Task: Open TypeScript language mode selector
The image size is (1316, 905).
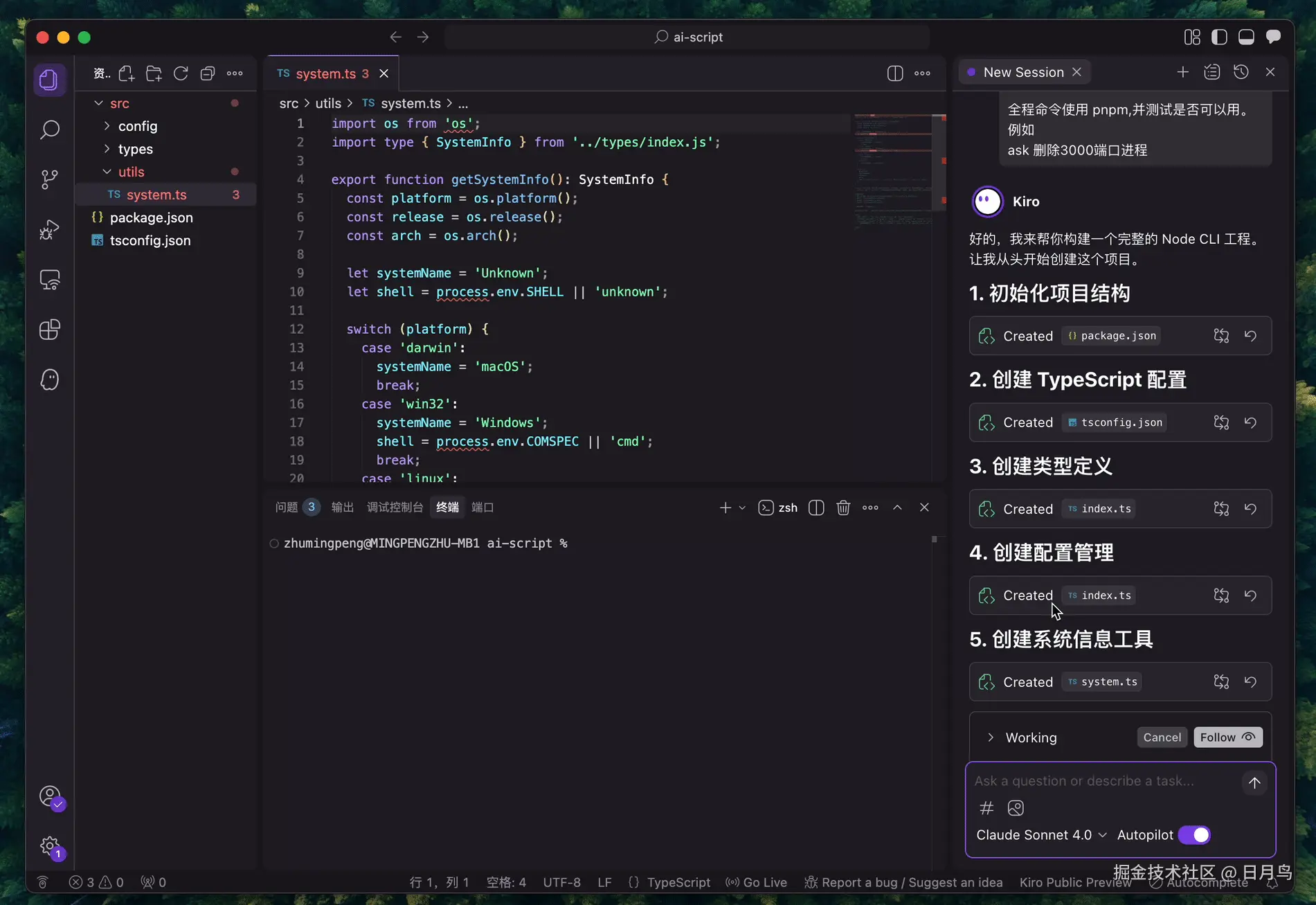Action: click(678, 883)
